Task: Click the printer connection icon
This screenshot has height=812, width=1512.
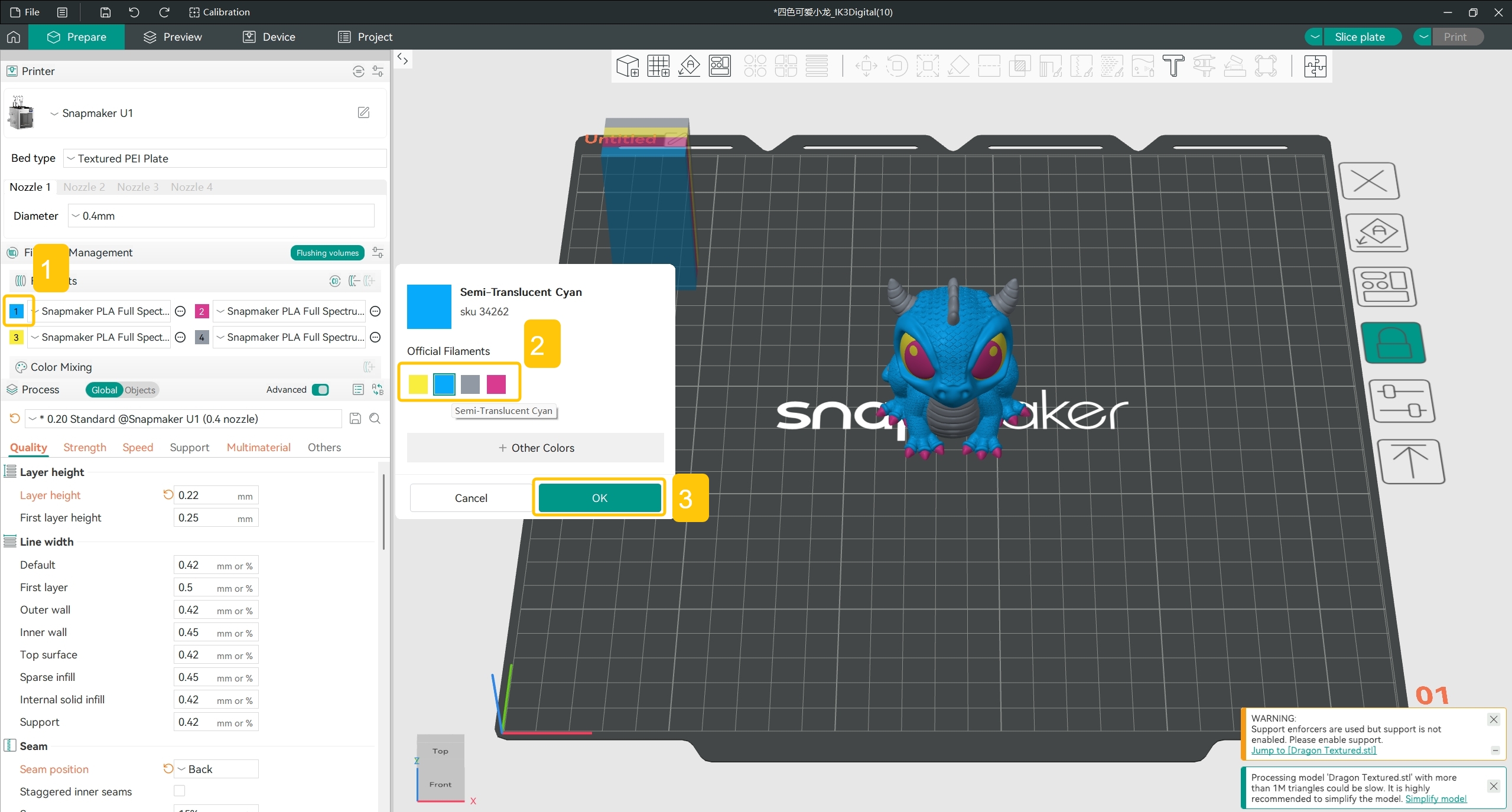Action: (x=358, y=71)
